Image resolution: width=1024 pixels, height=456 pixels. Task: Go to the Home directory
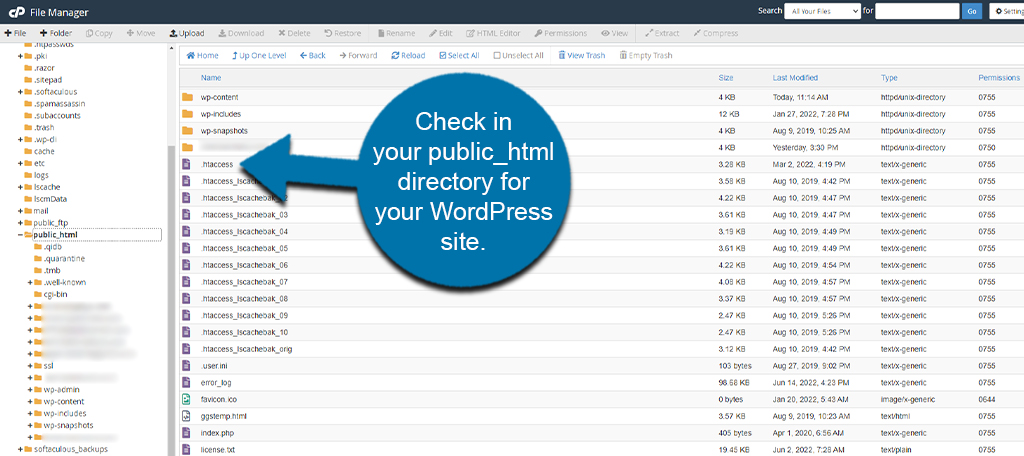(202, 56)
